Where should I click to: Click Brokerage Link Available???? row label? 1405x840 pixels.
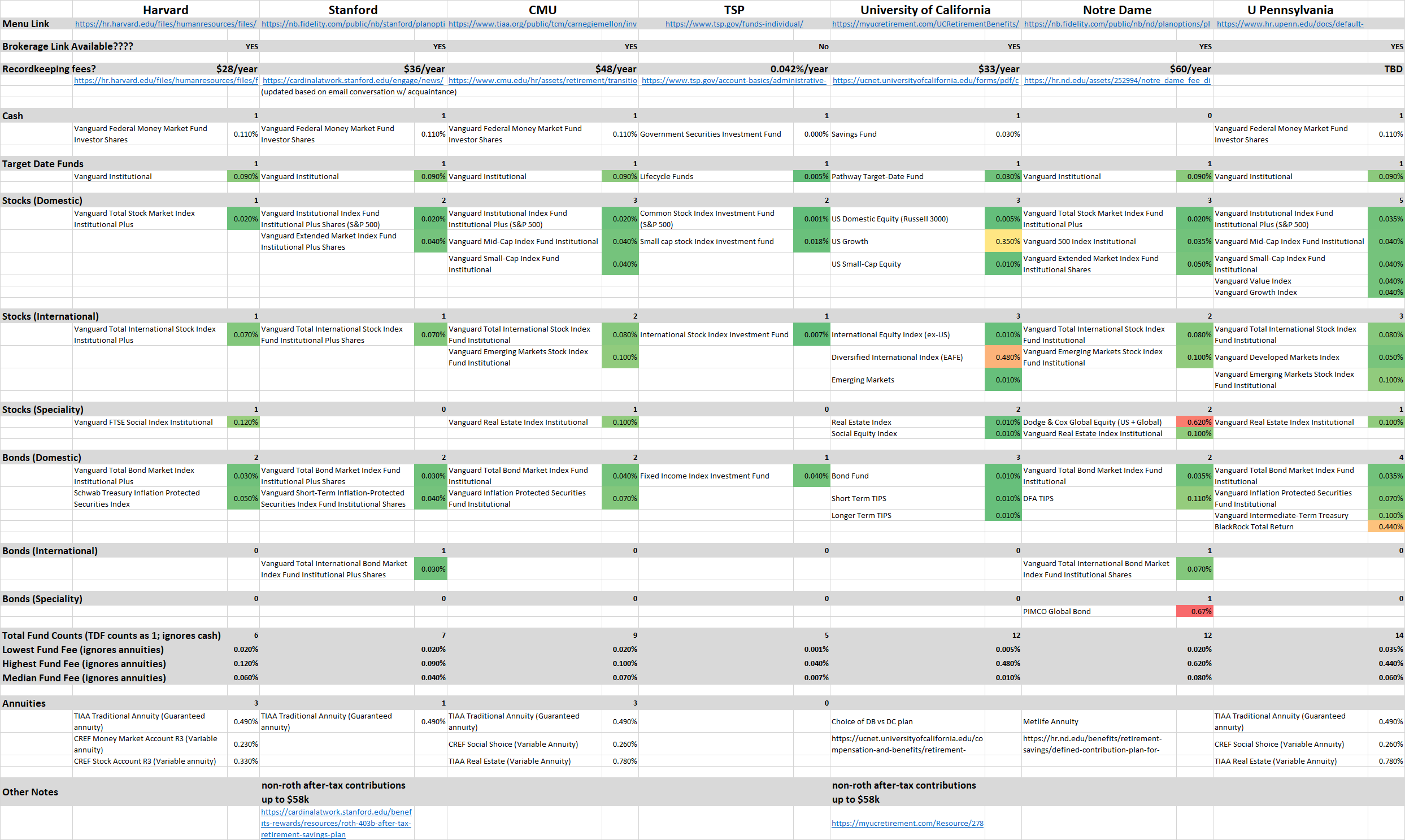[67, 46]
